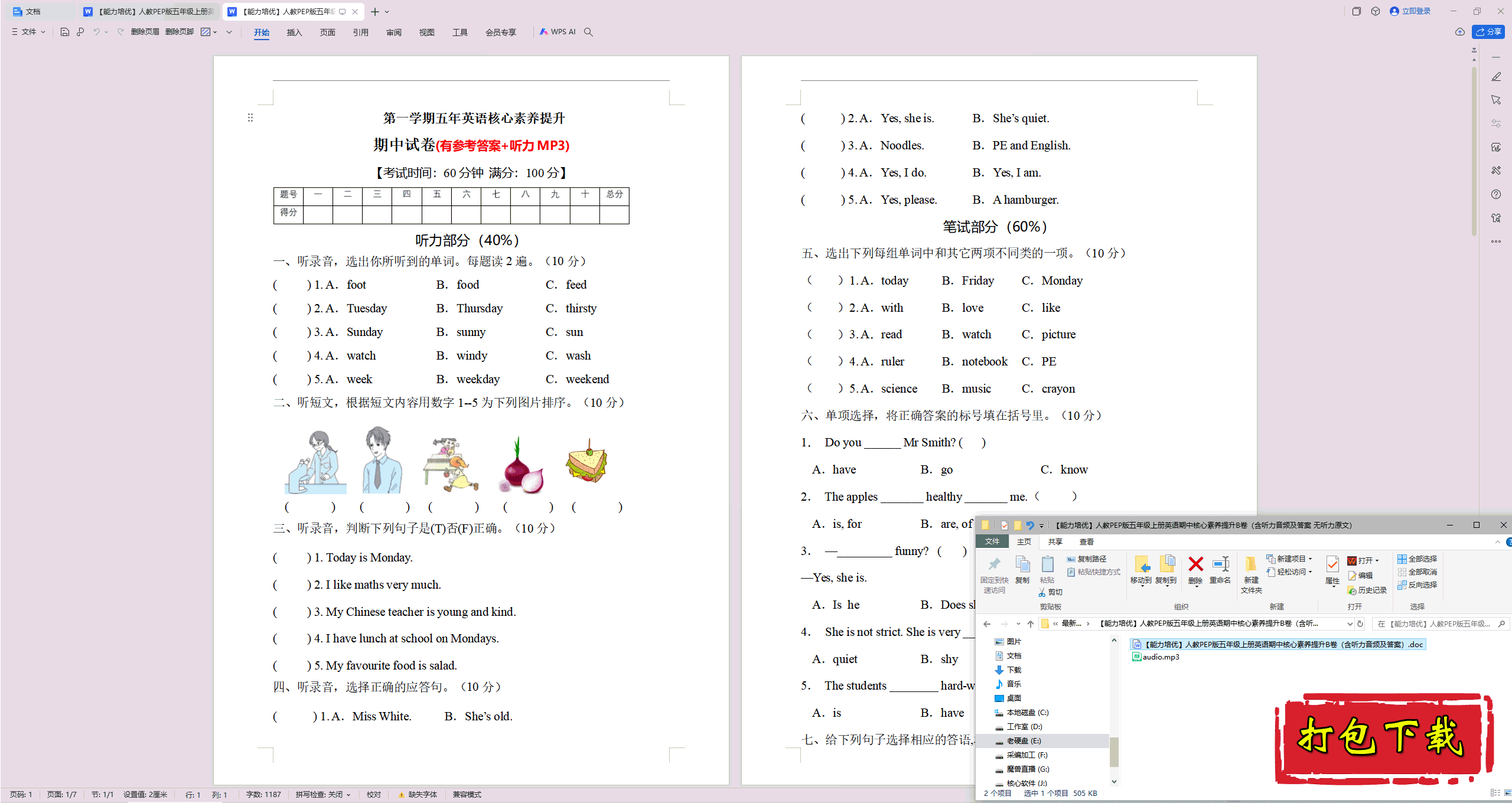The image size is (1512, 803).
Task: Click the shirt skin icon in right sidebar
Action: point(1496,218)
